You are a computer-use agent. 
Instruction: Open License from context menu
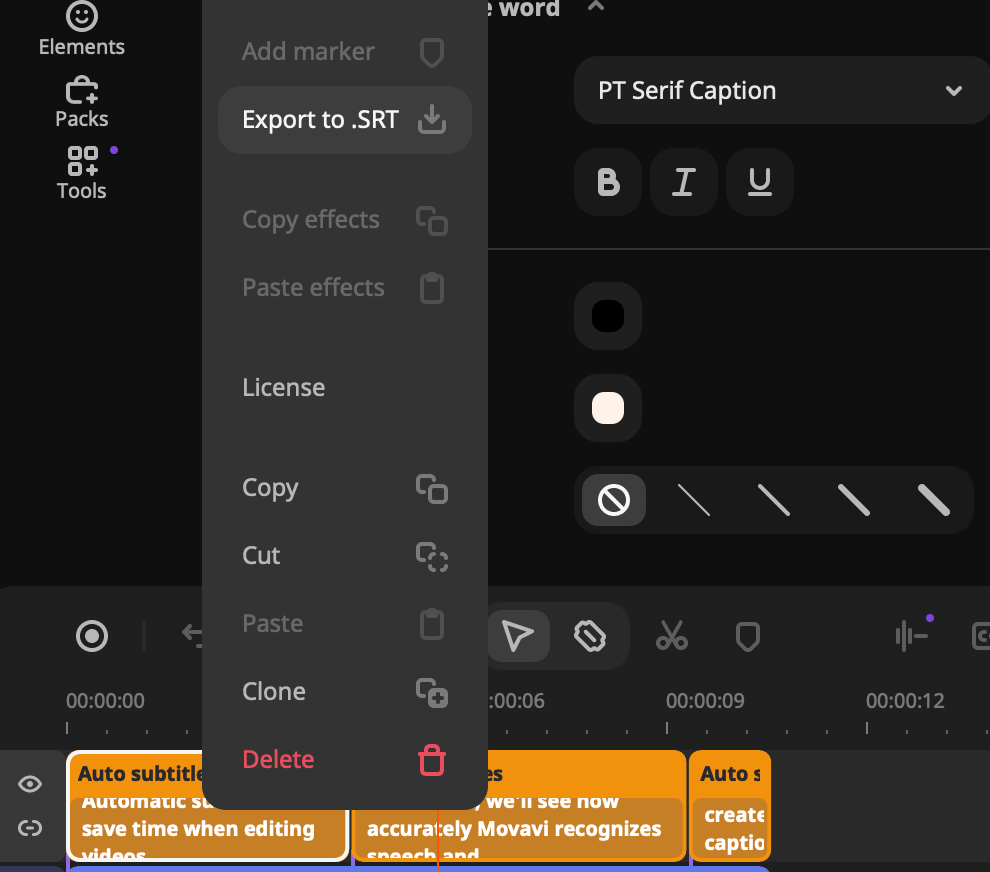(345, 388)
